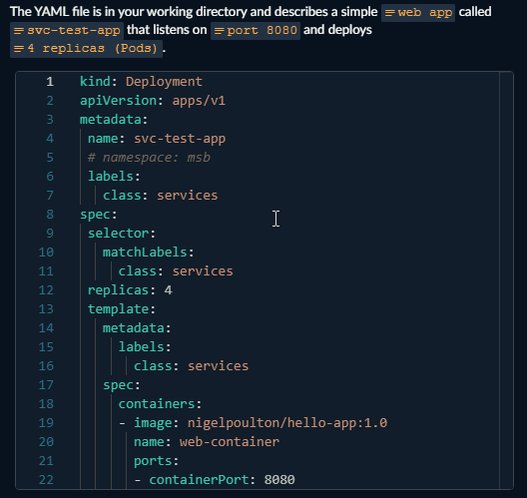Click the nested 'metadata:' key on line 14
The image size is (527, 498).
coord(137,328)
